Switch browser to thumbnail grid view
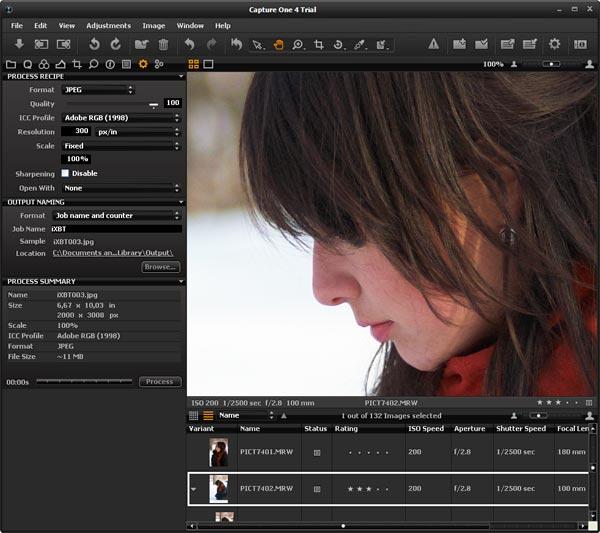600x533 pixels. pos(194,416)
